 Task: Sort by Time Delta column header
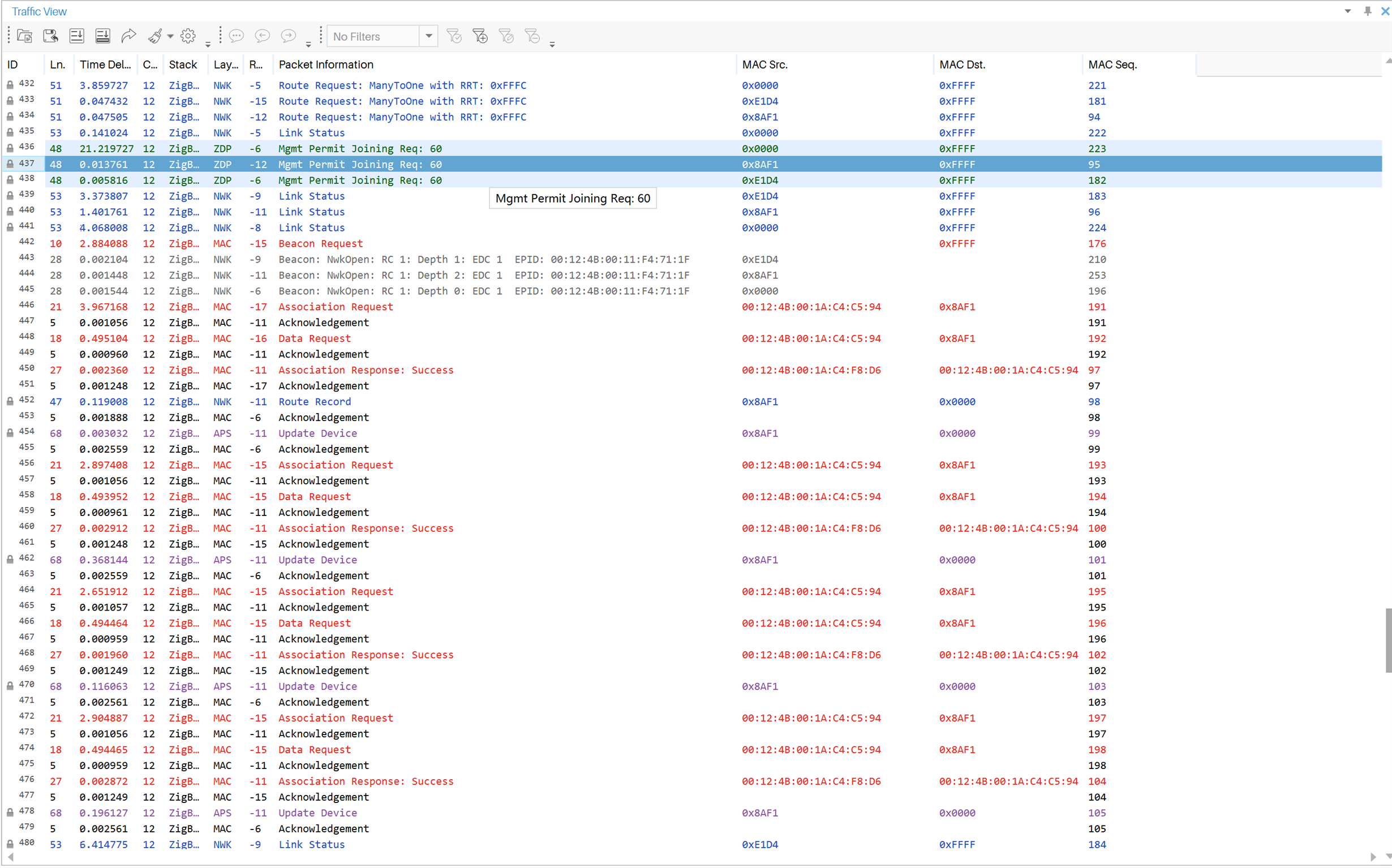tap(105, 65)
